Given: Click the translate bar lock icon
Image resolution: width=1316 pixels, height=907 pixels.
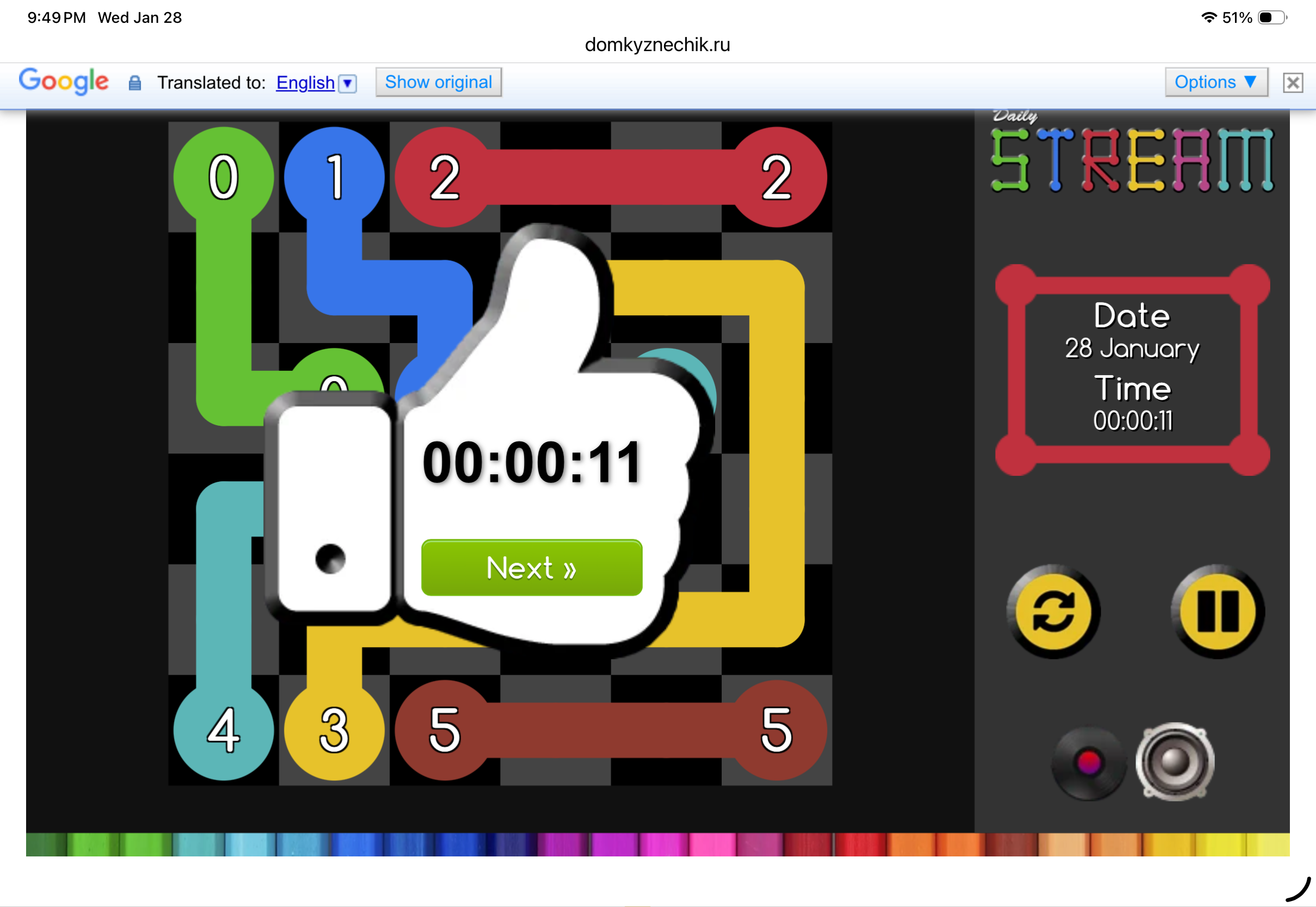Looking at the screenshot, I should click(135, 83).
